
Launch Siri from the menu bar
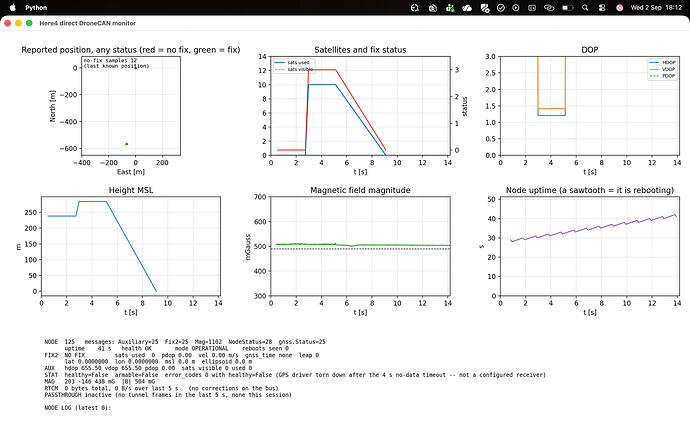click(x=620, y=7)
